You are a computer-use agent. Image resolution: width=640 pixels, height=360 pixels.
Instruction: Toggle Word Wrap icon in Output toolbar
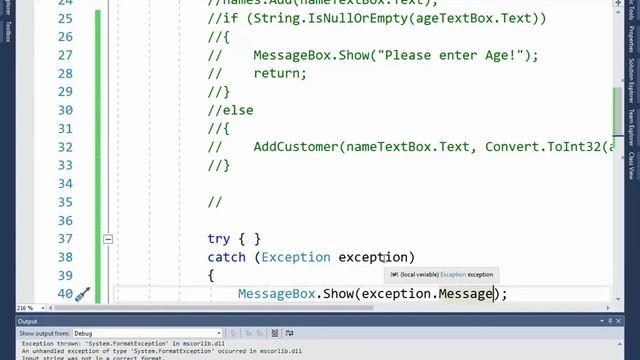289,333
